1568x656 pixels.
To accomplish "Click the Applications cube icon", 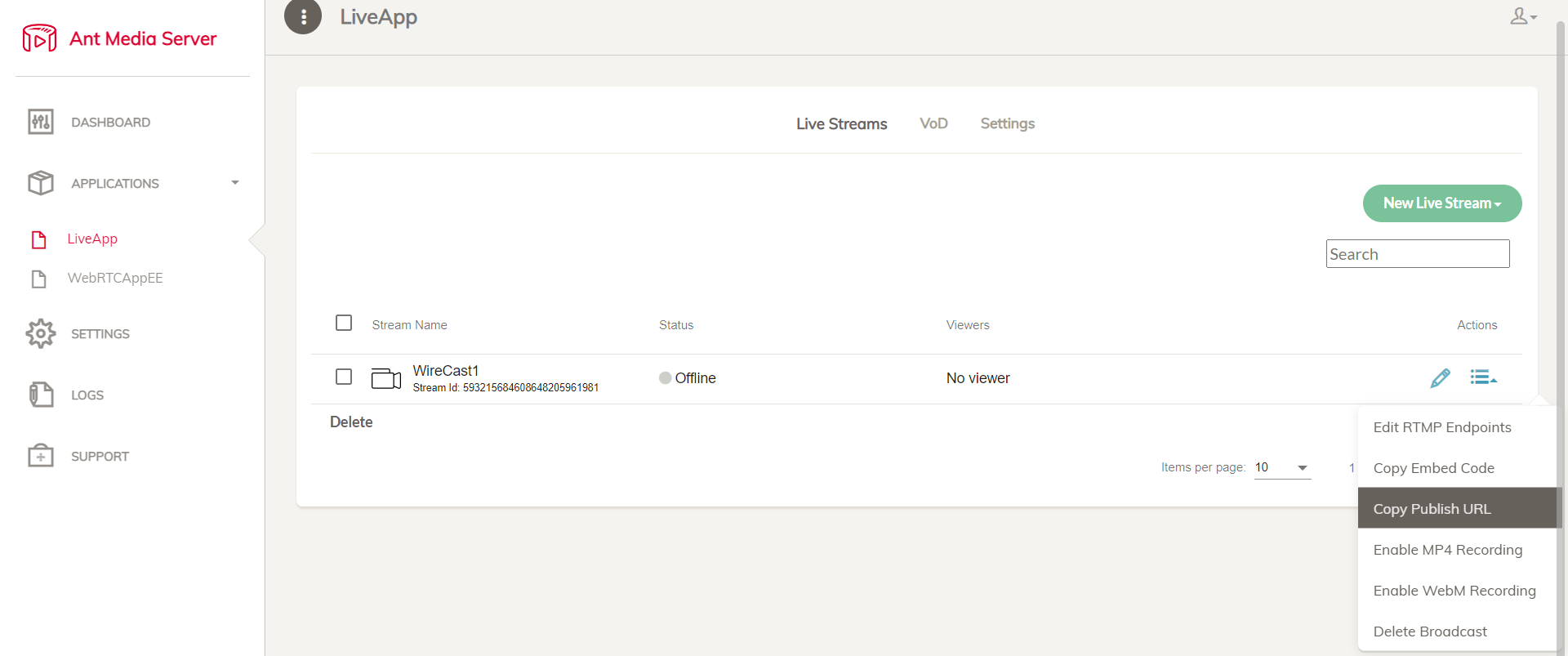I will pyautogui.click(x=41, y=183).
